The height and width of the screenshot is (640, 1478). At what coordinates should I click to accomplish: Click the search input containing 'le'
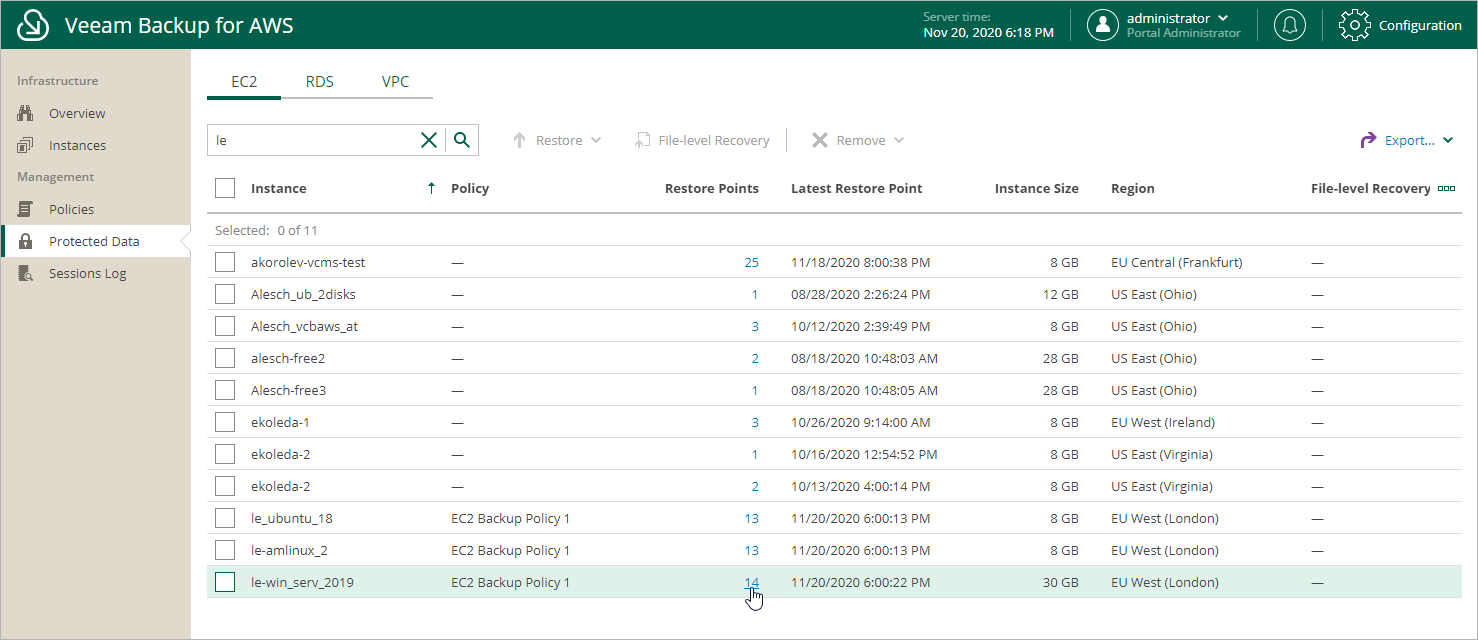click(x=312, y=140)
